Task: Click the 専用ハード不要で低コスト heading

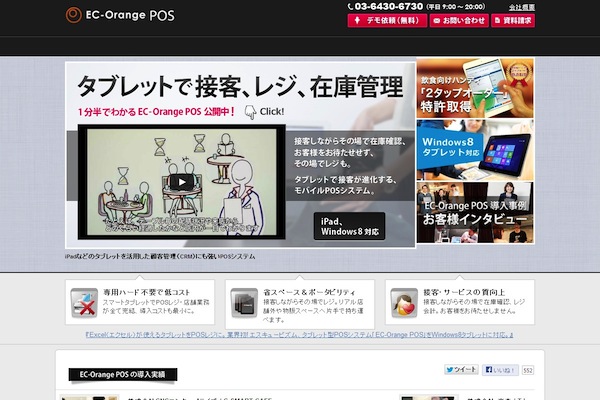Action: [x=147, y=292]
